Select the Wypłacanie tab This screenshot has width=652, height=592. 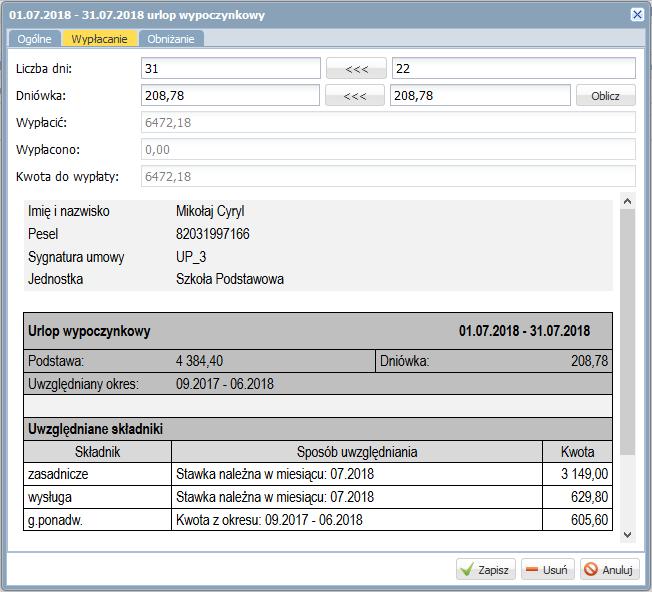pyautogui.click(x=99, y=39)
